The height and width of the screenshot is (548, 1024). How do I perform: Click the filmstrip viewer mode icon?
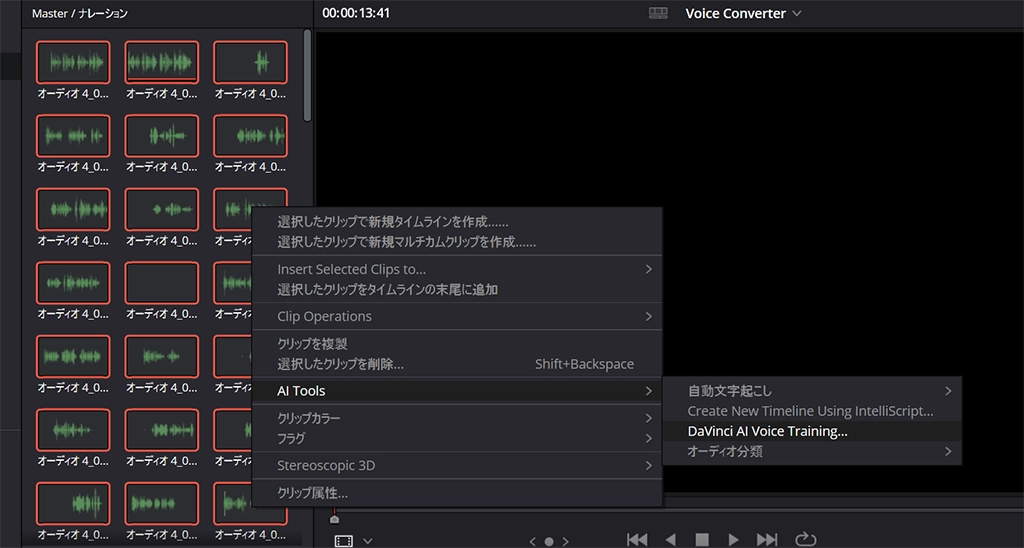click(x=344, y=541)
